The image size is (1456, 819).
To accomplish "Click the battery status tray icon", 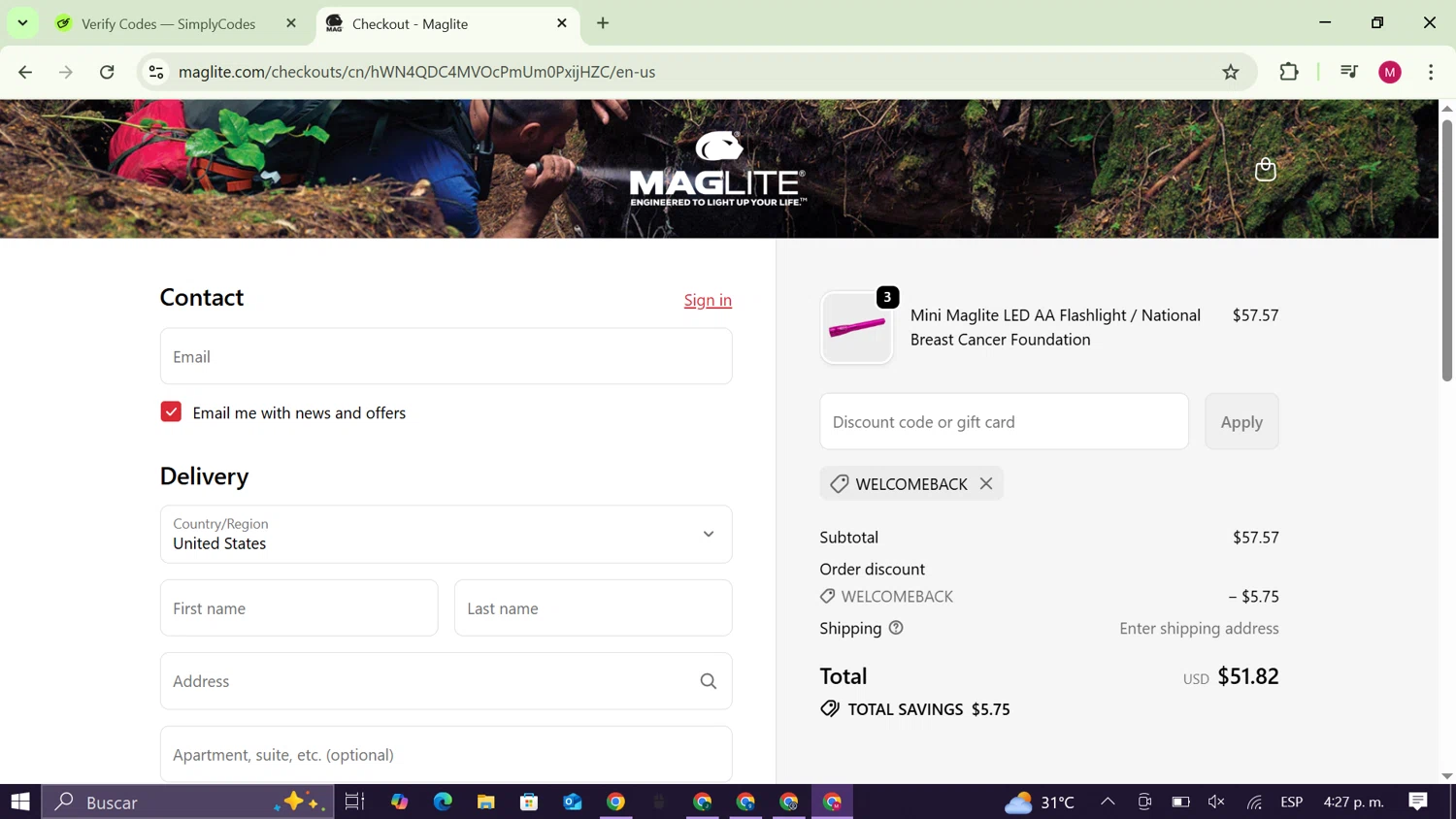I will click(x=1180, y=802).
